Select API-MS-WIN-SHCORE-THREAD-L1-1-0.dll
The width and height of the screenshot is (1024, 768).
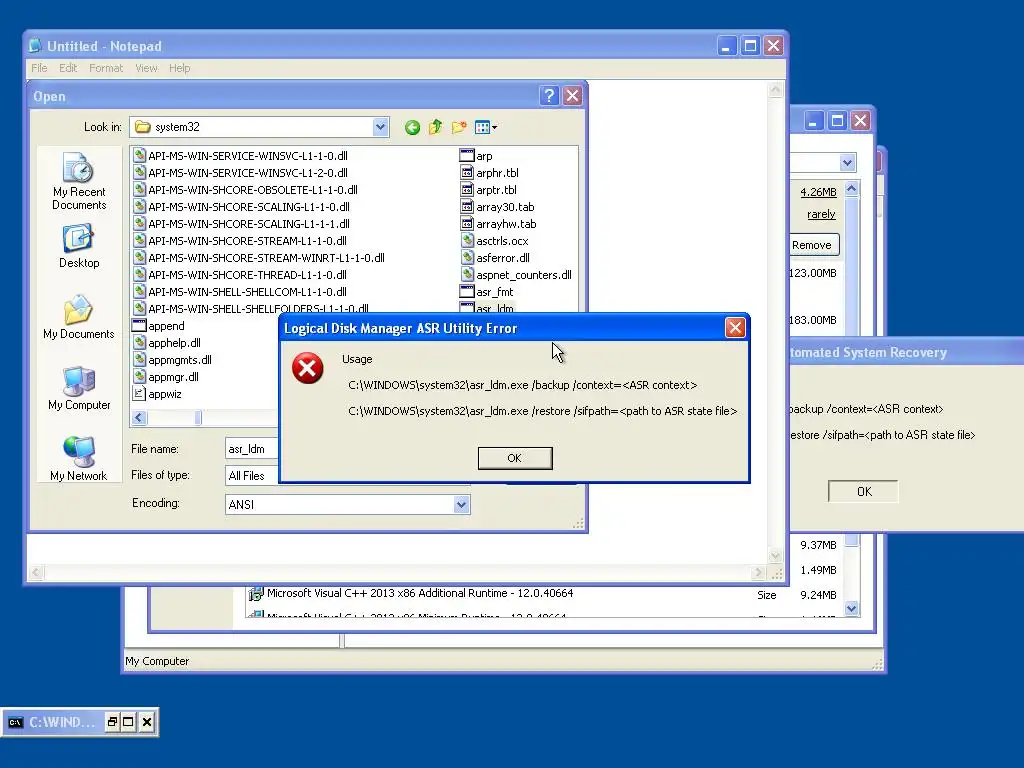[x=240, y=275]
